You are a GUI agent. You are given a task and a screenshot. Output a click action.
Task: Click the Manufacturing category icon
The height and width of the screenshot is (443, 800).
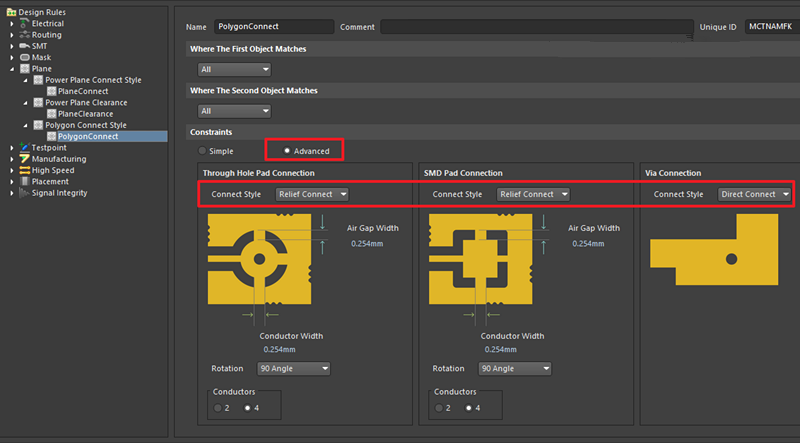click(x=24, y=159)
